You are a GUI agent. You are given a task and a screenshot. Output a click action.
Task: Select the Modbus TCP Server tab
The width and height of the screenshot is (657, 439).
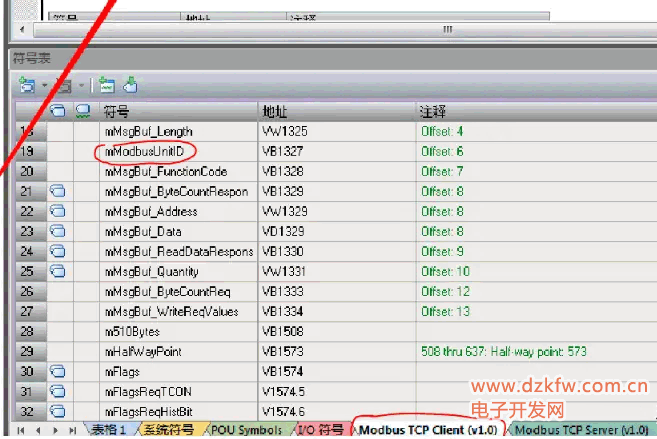coord(580,429)
